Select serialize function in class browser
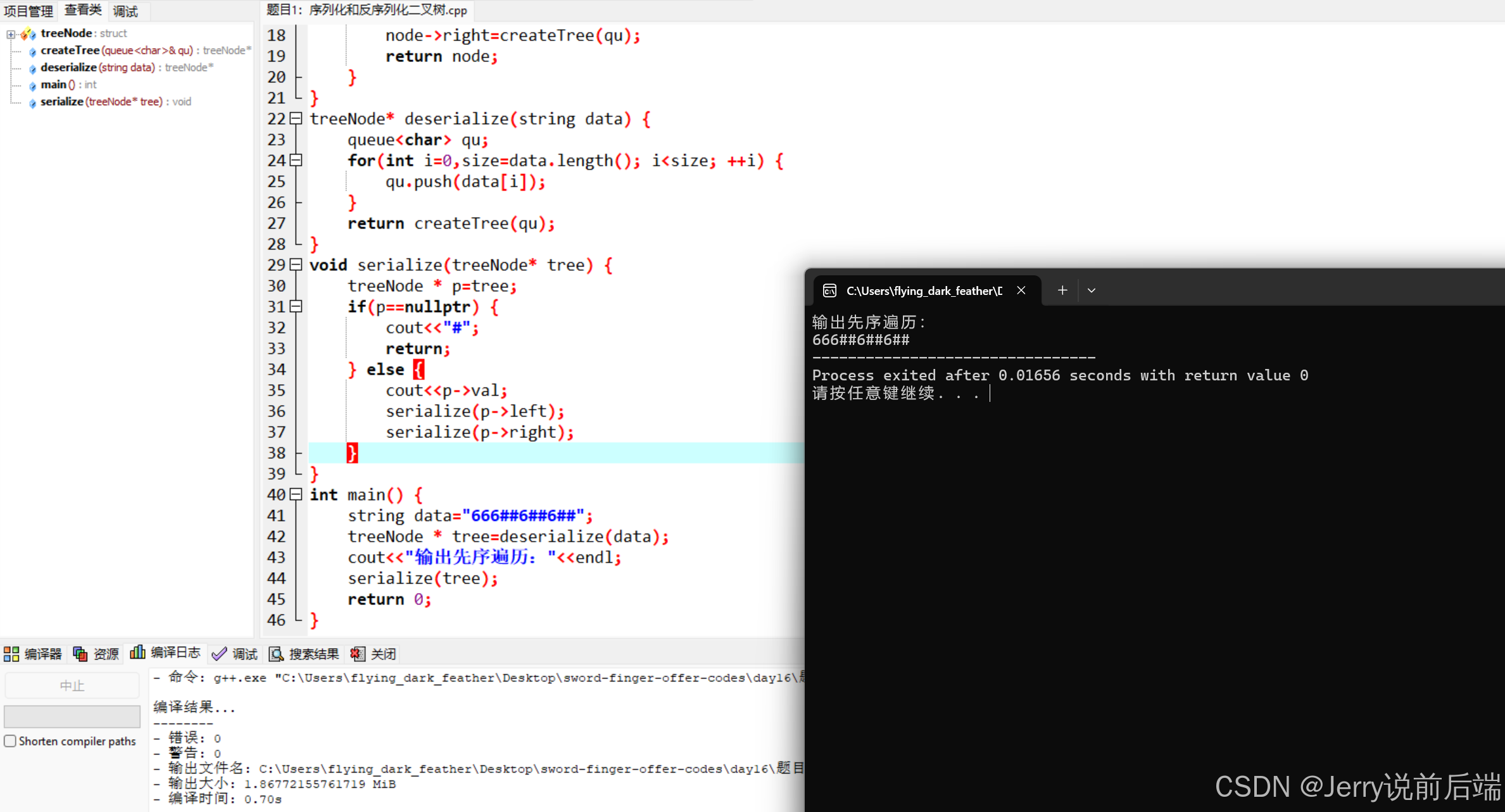This screenshot has height=812, width=1505. click(x=62, y=101)
